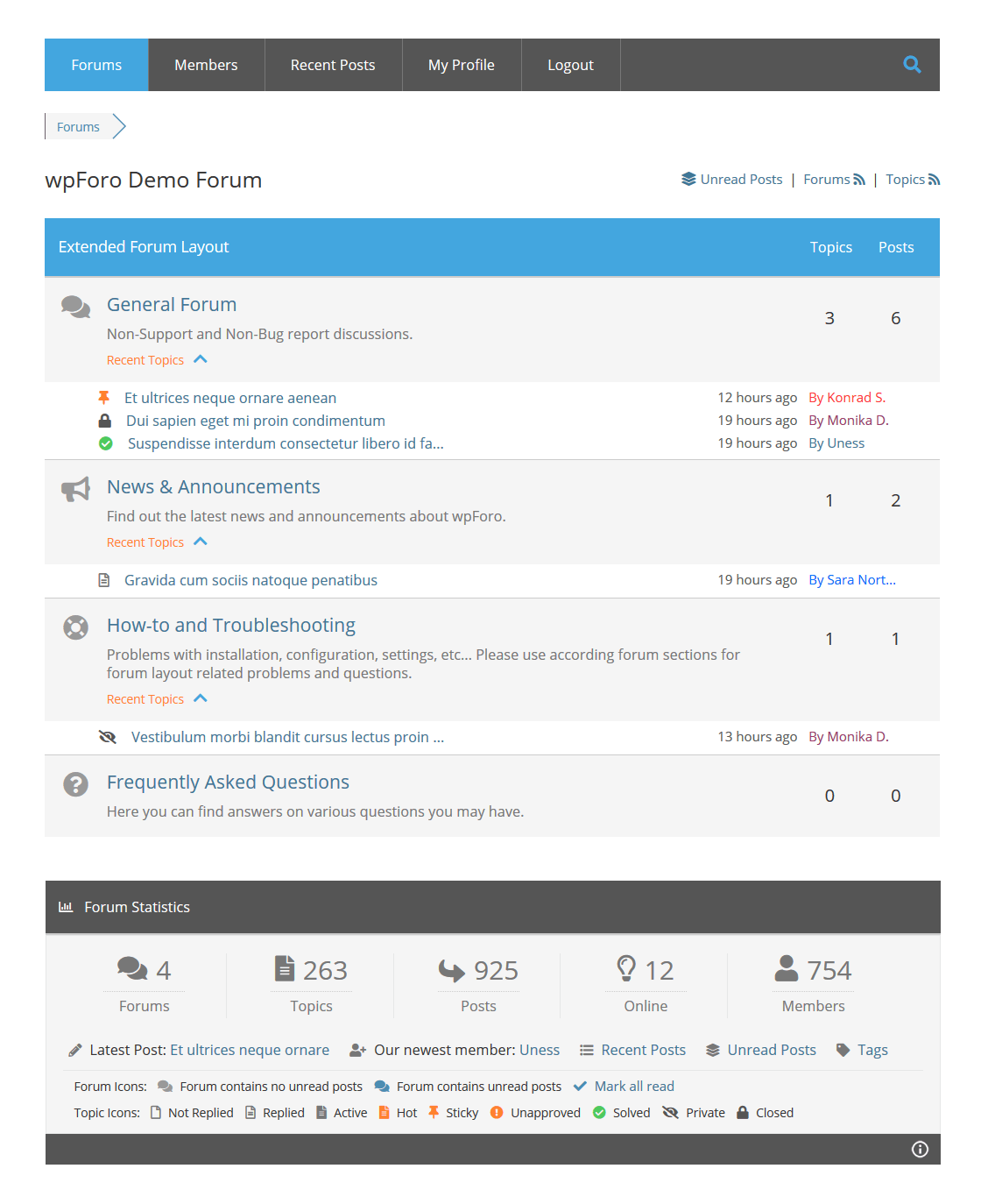Click Mark all read checkmark

pos(580,1086)
